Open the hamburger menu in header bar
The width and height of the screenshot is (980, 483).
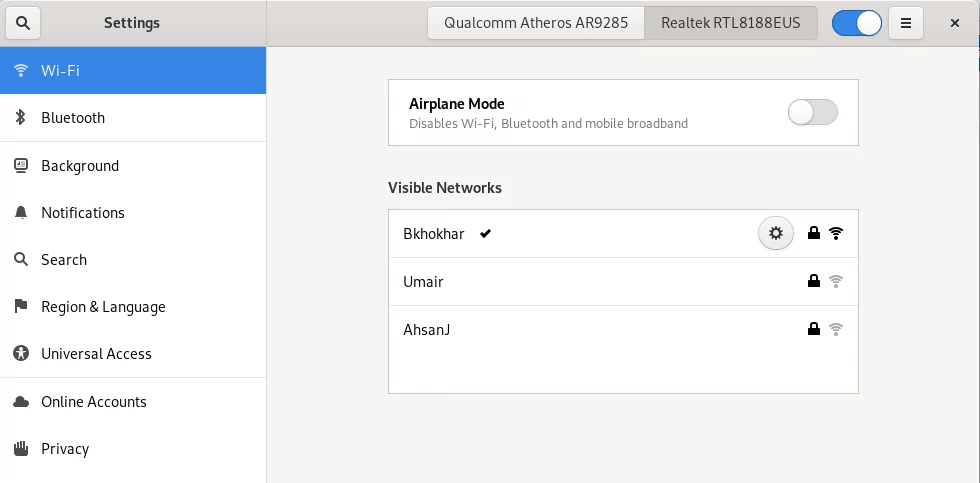tap(906, 23)
